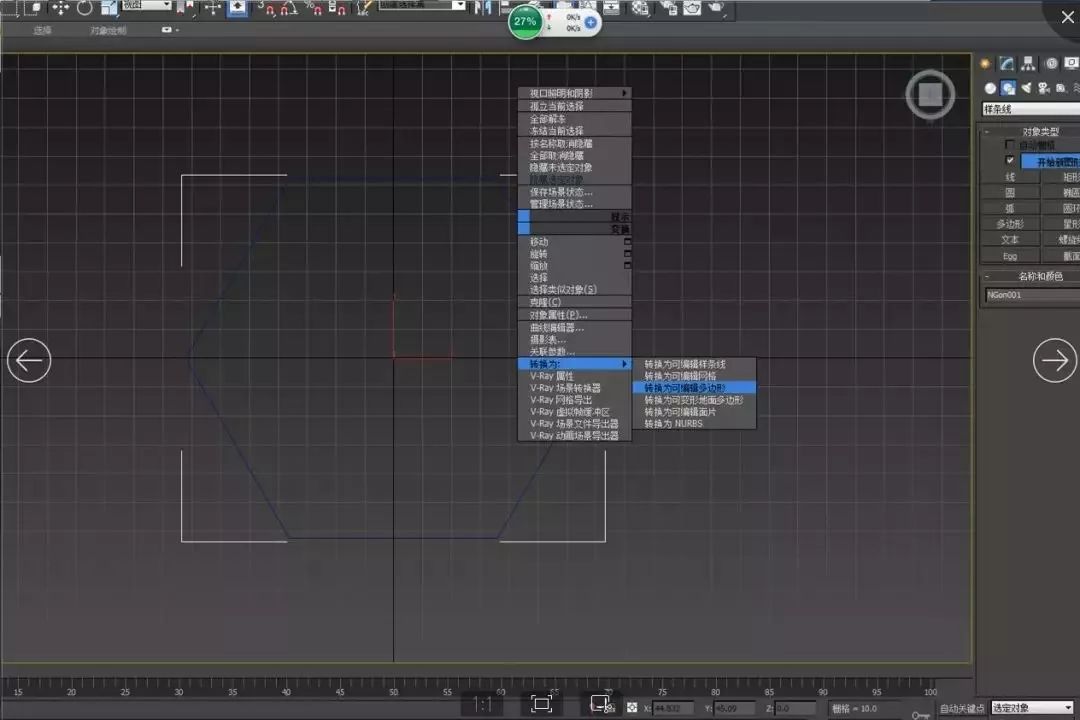Image resolution: width=1080 pixels, height=720 pixels.
Task: Select the Geometry category sphere icon
Action: click(x=990, y=88)
